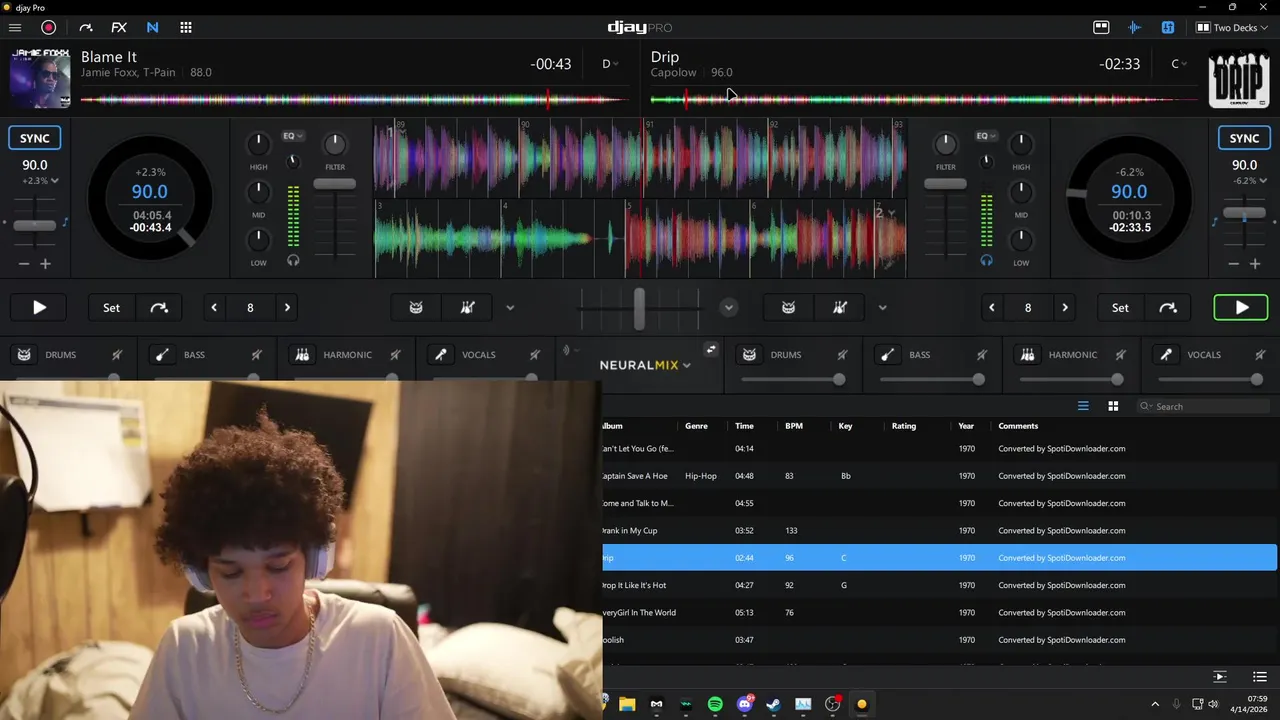Solo DRUMS on the left deck
1280x720 pixels.
24,355
